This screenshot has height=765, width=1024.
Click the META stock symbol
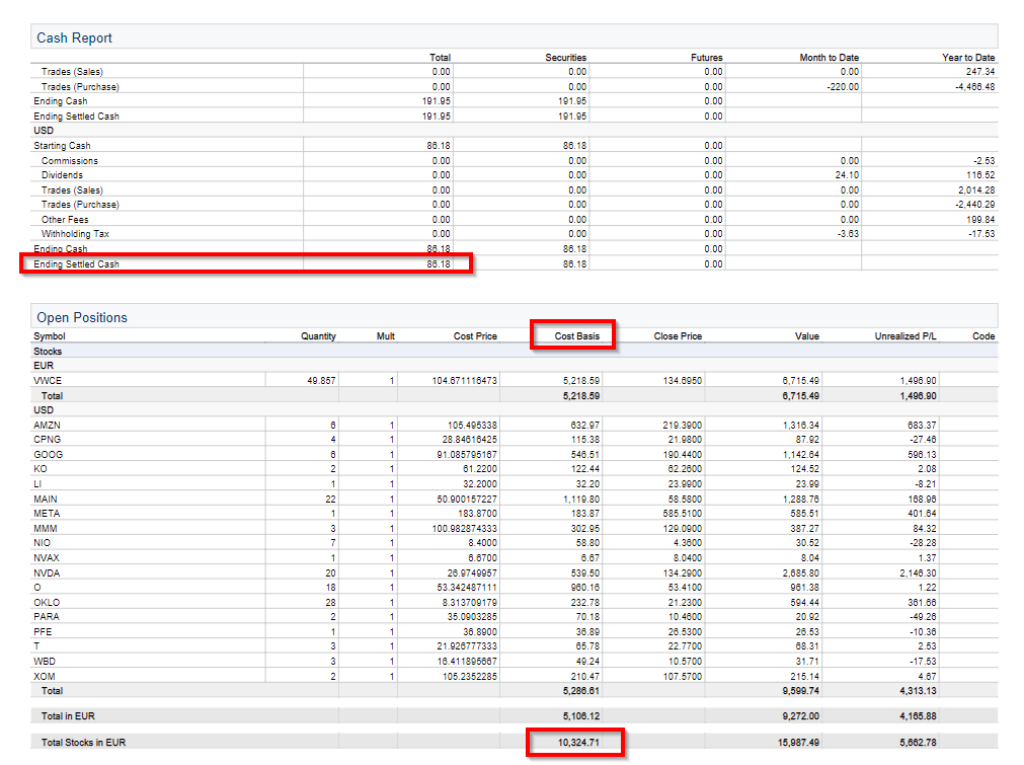46,514
